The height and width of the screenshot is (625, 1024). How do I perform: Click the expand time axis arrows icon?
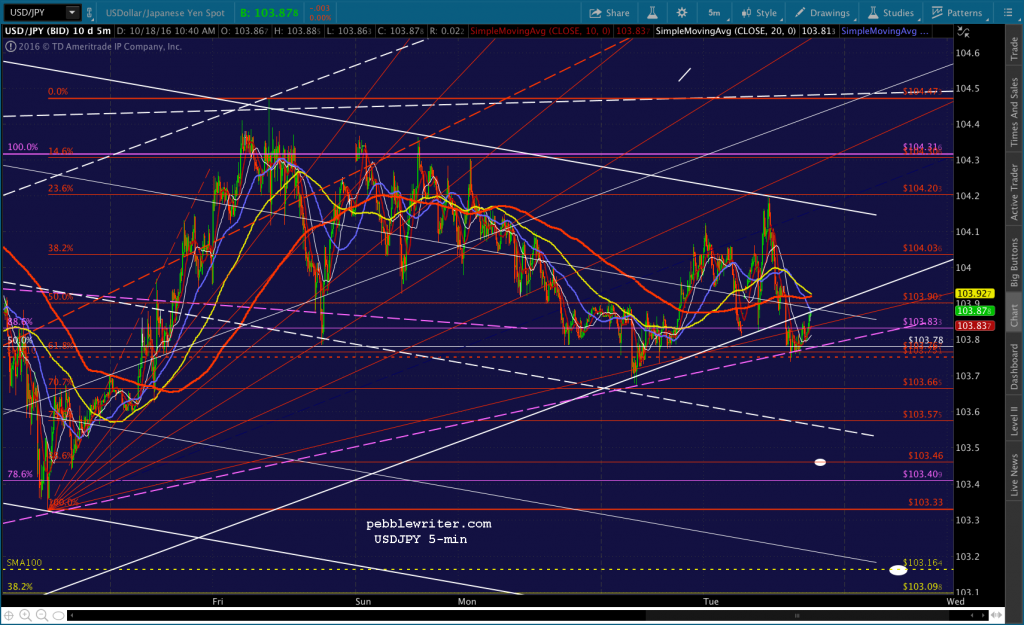(997, 615)
